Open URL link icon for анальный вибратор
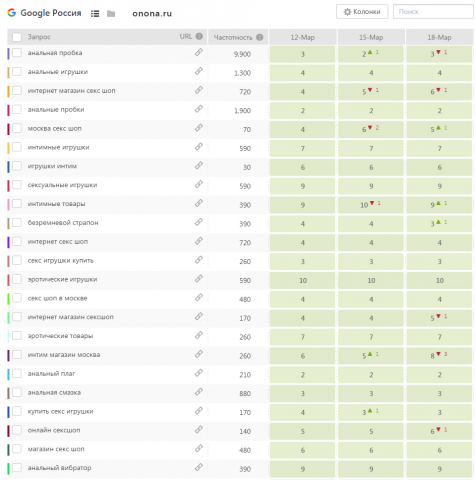The image size is (476, 480). pos(199,467)
